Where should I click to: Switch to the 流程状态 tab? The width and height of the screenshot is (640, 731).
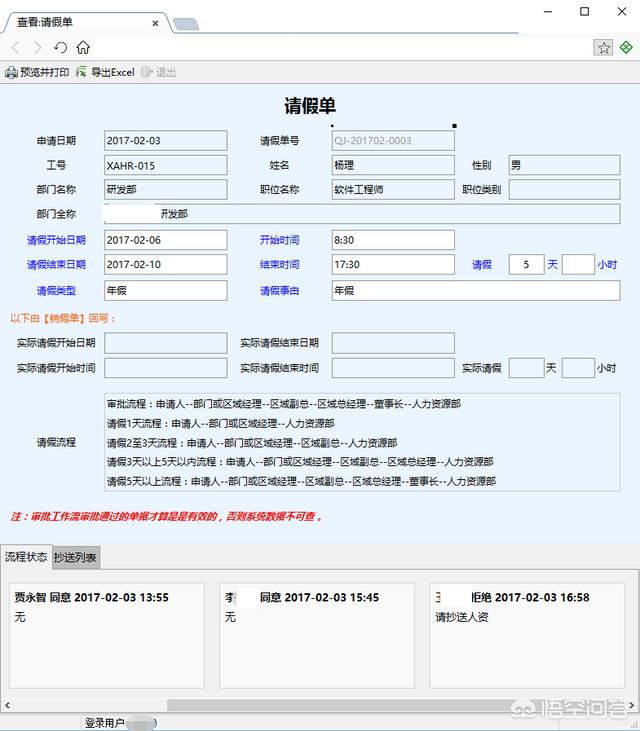[x=26, y=557]
